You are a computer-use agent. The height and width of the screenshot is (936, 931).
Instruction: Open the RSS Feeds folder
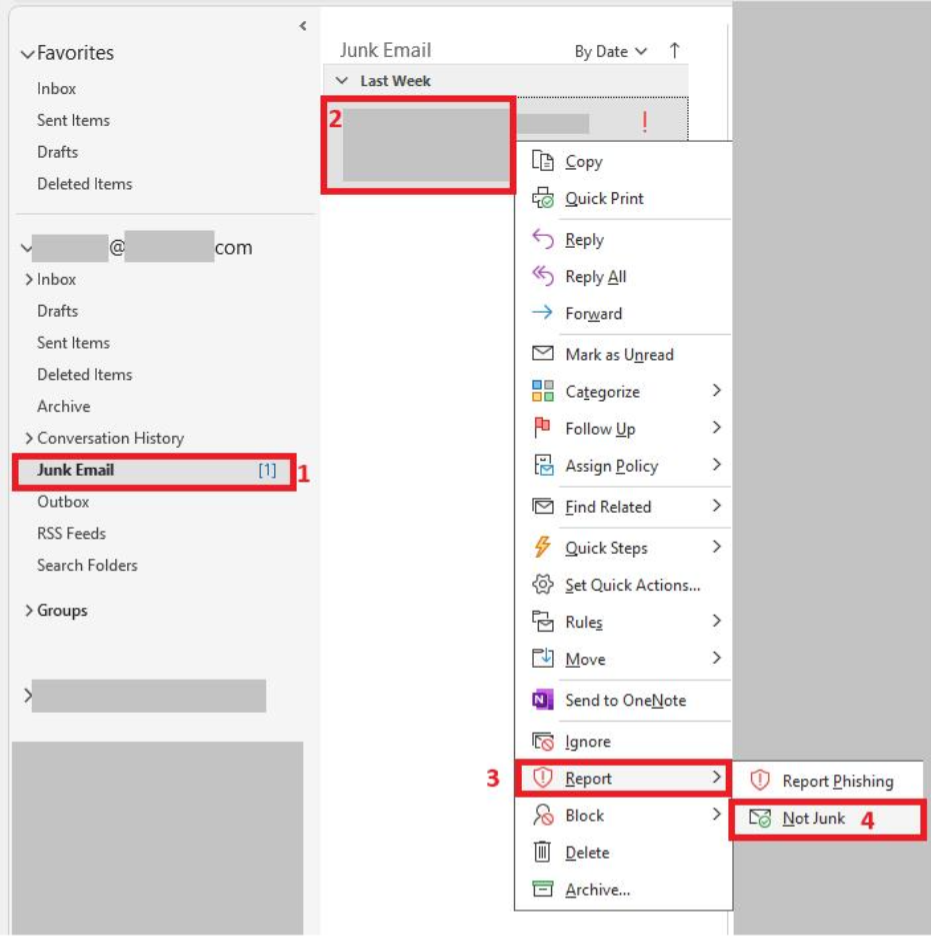pos(72,533)
